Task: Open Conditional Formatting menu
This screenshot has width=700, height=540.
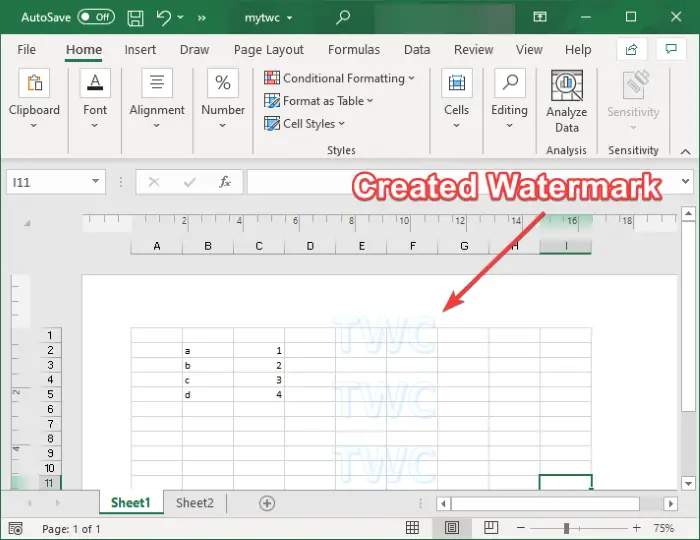Action: 339,78
